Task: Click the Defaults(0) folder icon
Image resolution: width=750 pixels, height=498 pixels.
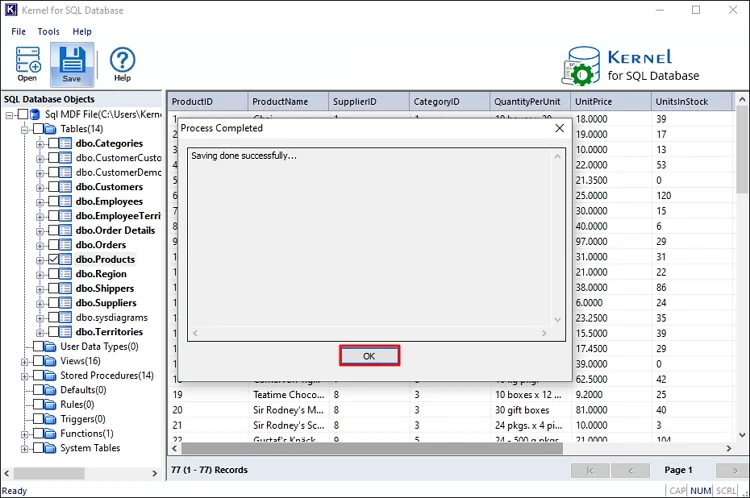Action: [50, 390]
